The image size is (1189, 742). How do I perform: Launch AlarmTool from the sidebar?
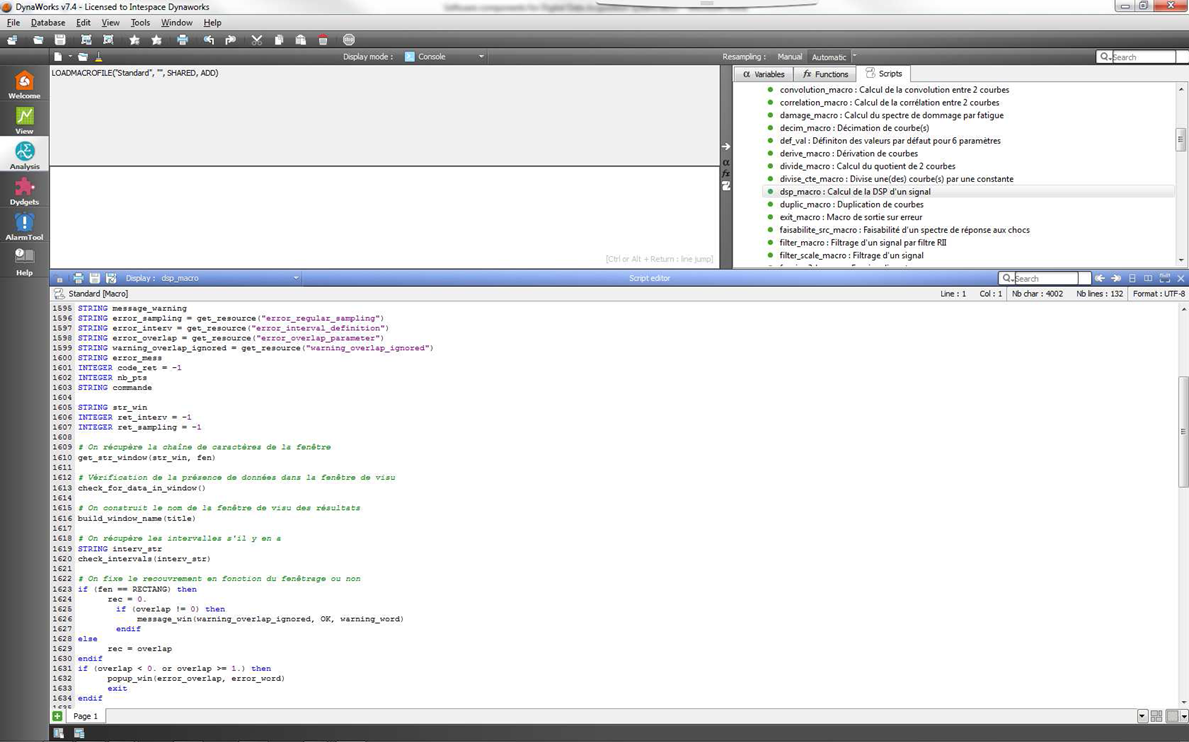[24, 226]
